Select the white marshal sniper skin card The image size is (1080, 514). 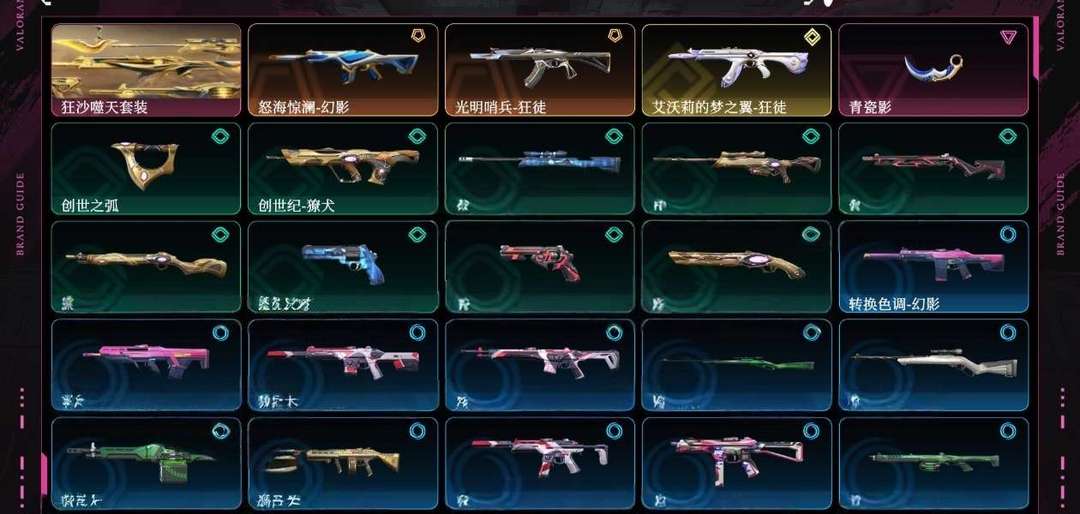[934, 365]
